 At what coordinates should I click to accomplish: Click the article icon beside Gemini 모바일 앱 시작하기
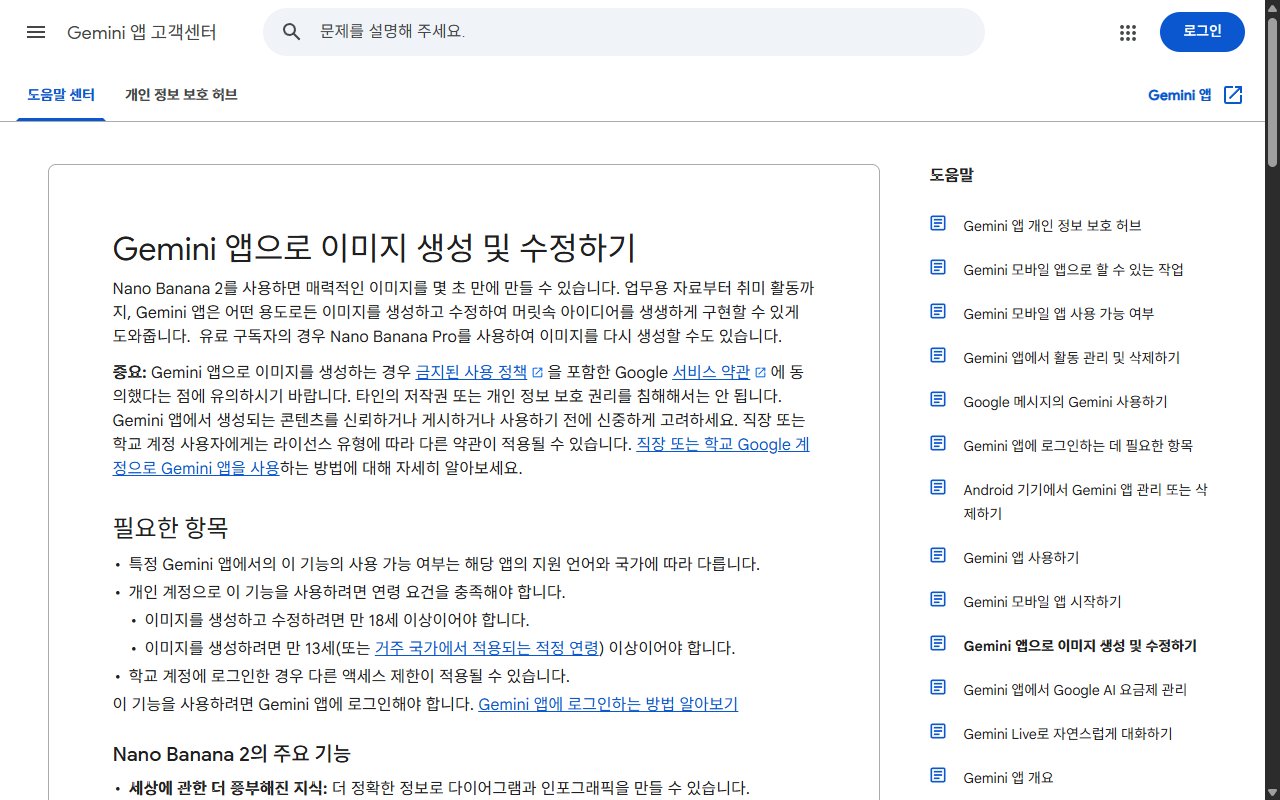938,600
